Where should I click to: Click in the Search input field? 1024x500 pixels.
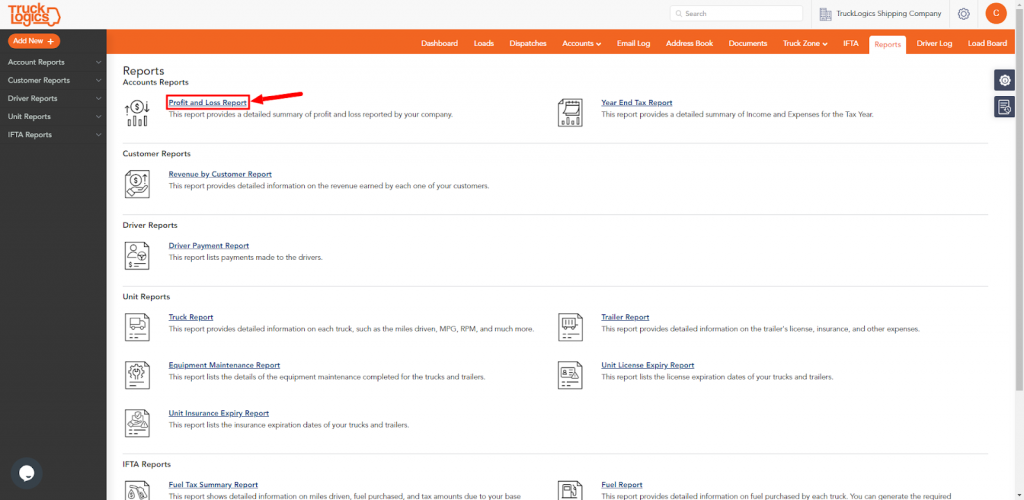(x=736, y=14)
